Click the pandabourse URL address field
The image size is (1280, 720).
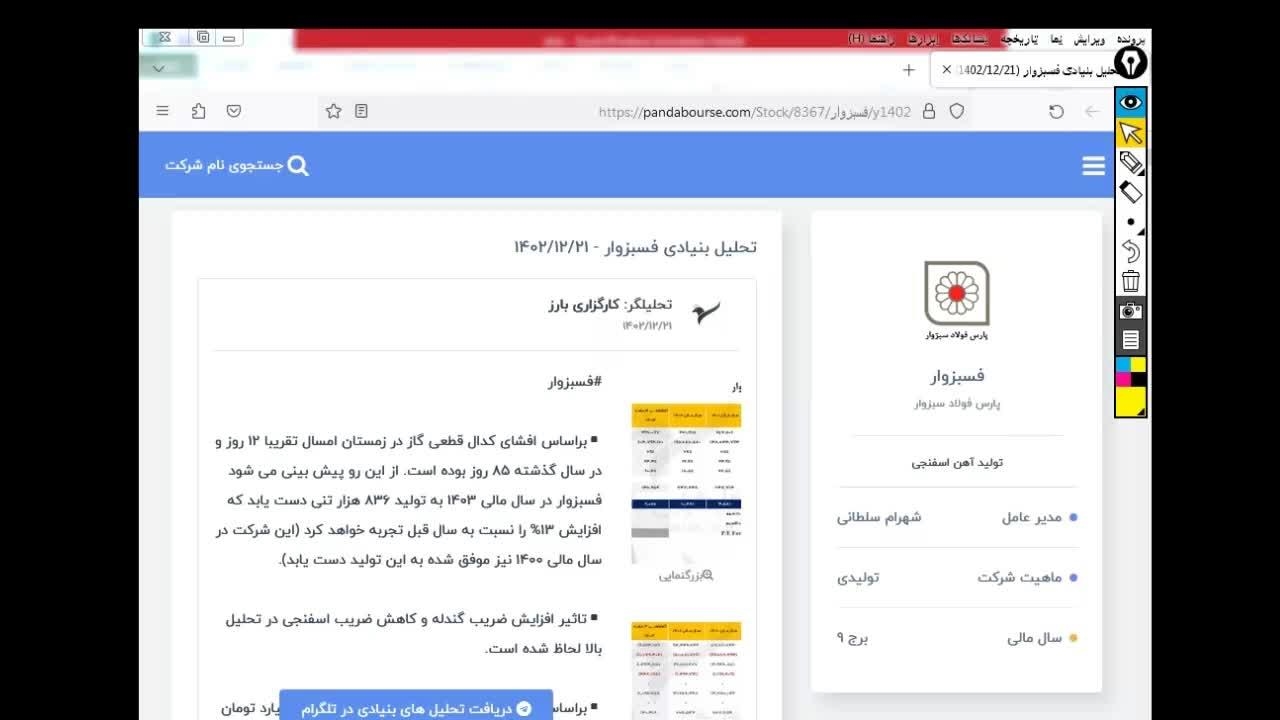tap(754, 112)
